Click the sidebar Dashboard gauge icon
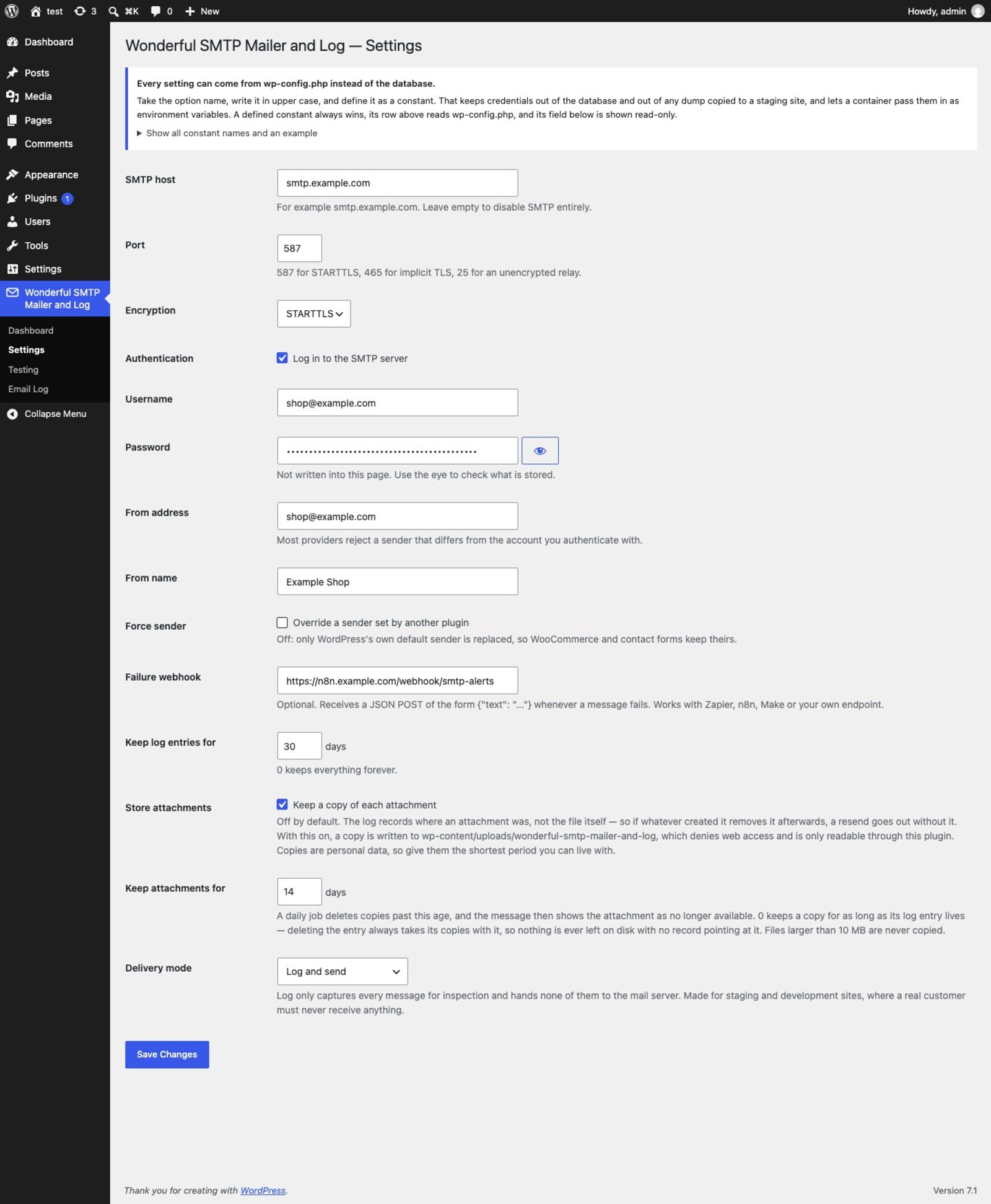 (12, 42)
